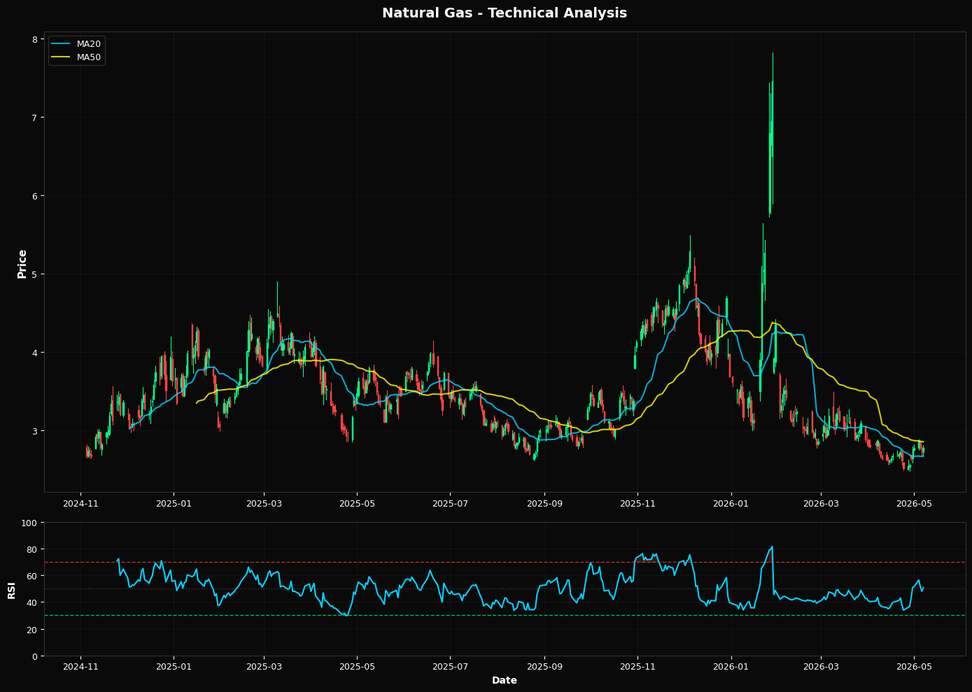Viewport: 972px width, 692px height.
Task: Click the 2025-01 date tick under RSI panel
Action: (174, 667)
